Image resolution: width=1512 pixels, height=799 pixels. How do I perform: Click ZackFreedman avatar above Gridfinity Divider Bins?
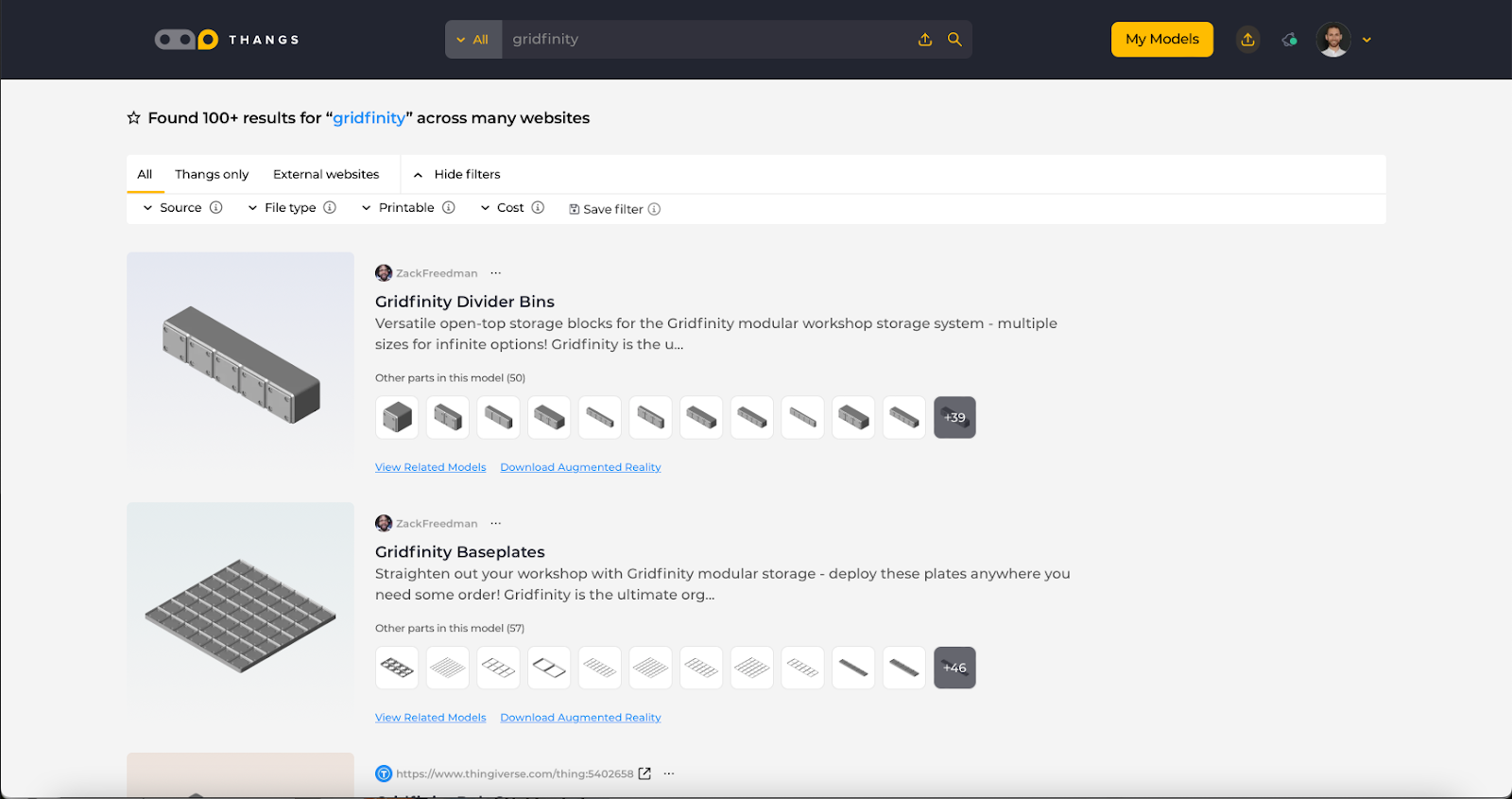384,273
